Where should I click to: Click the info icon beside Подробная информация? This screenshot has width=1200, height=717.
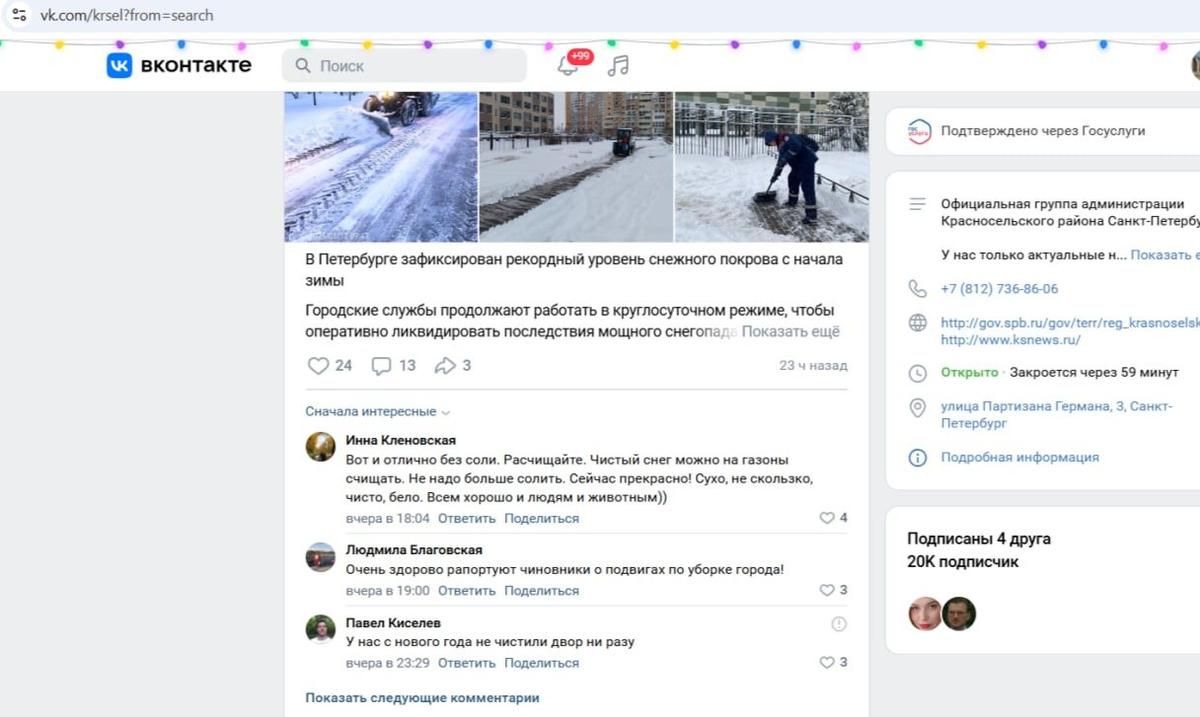[x=917, y=458]
